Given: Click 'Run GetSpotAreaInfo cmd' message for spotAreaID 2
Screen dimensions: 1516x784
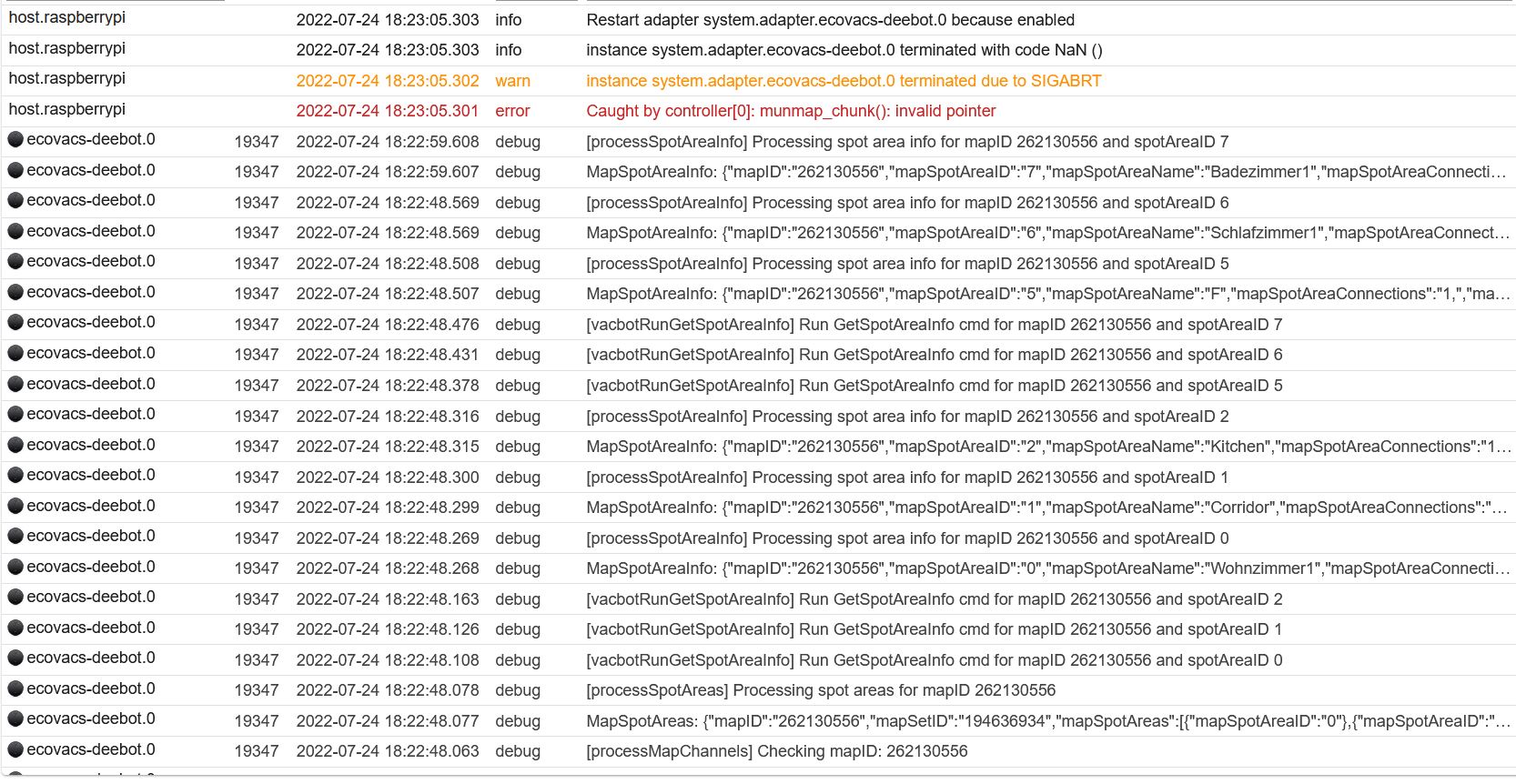Looking at the screenshot, I should pyautogui.click(x=935, y=599).
